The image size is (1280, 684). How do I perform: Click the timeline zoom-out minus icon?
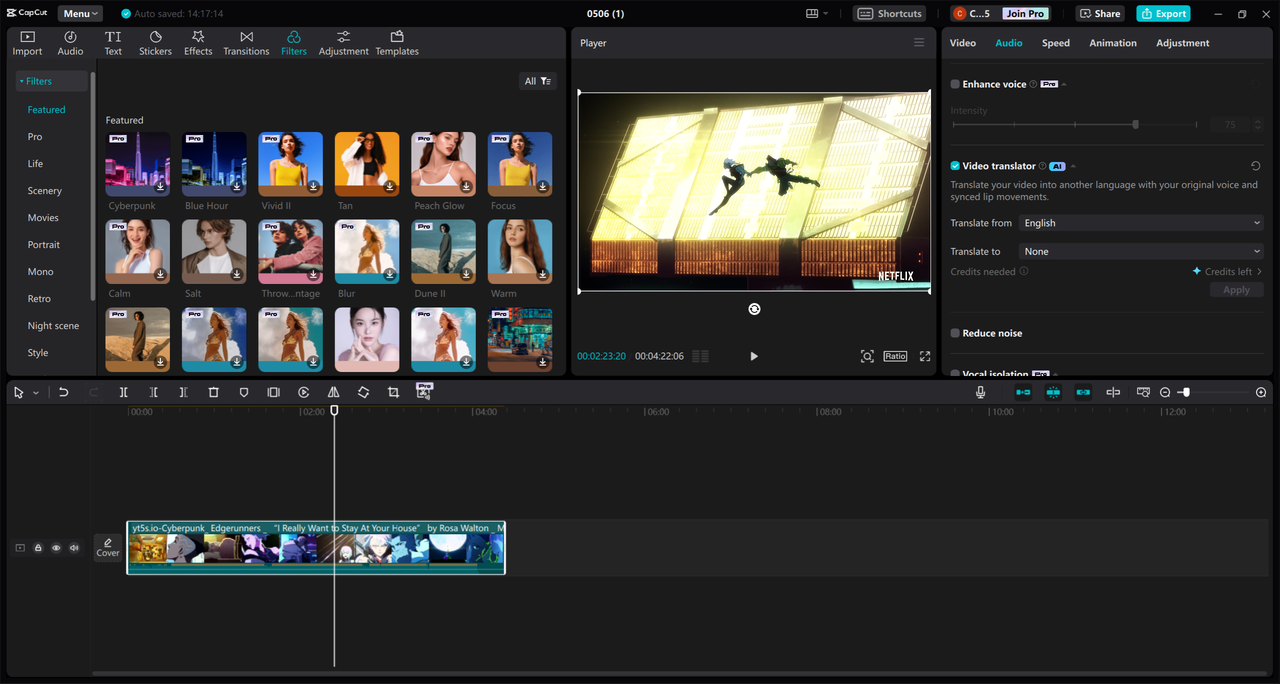click(x=1165, y=393)
